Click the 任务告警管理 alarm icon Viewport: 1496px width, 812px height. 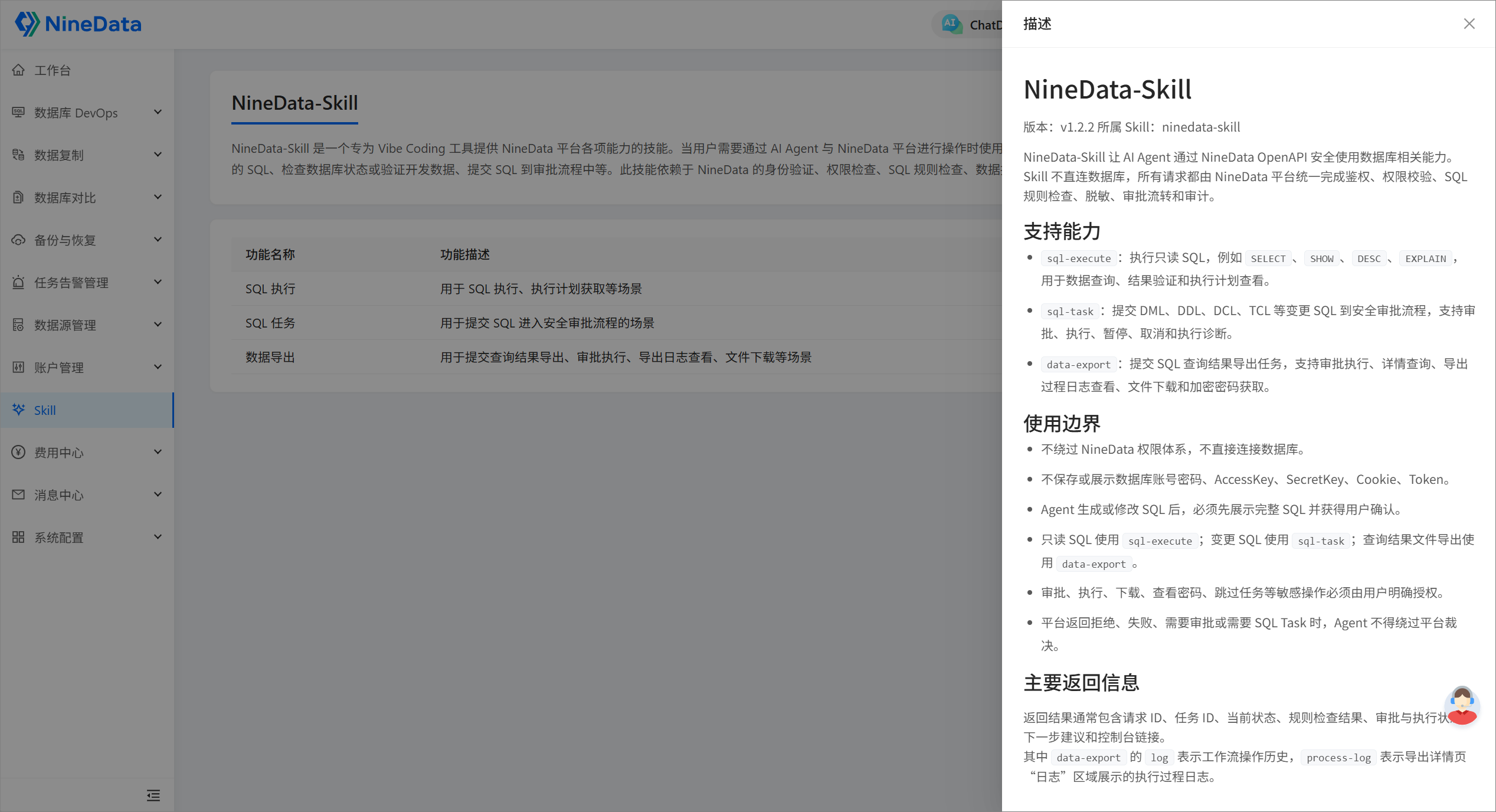tap(18, 282)
